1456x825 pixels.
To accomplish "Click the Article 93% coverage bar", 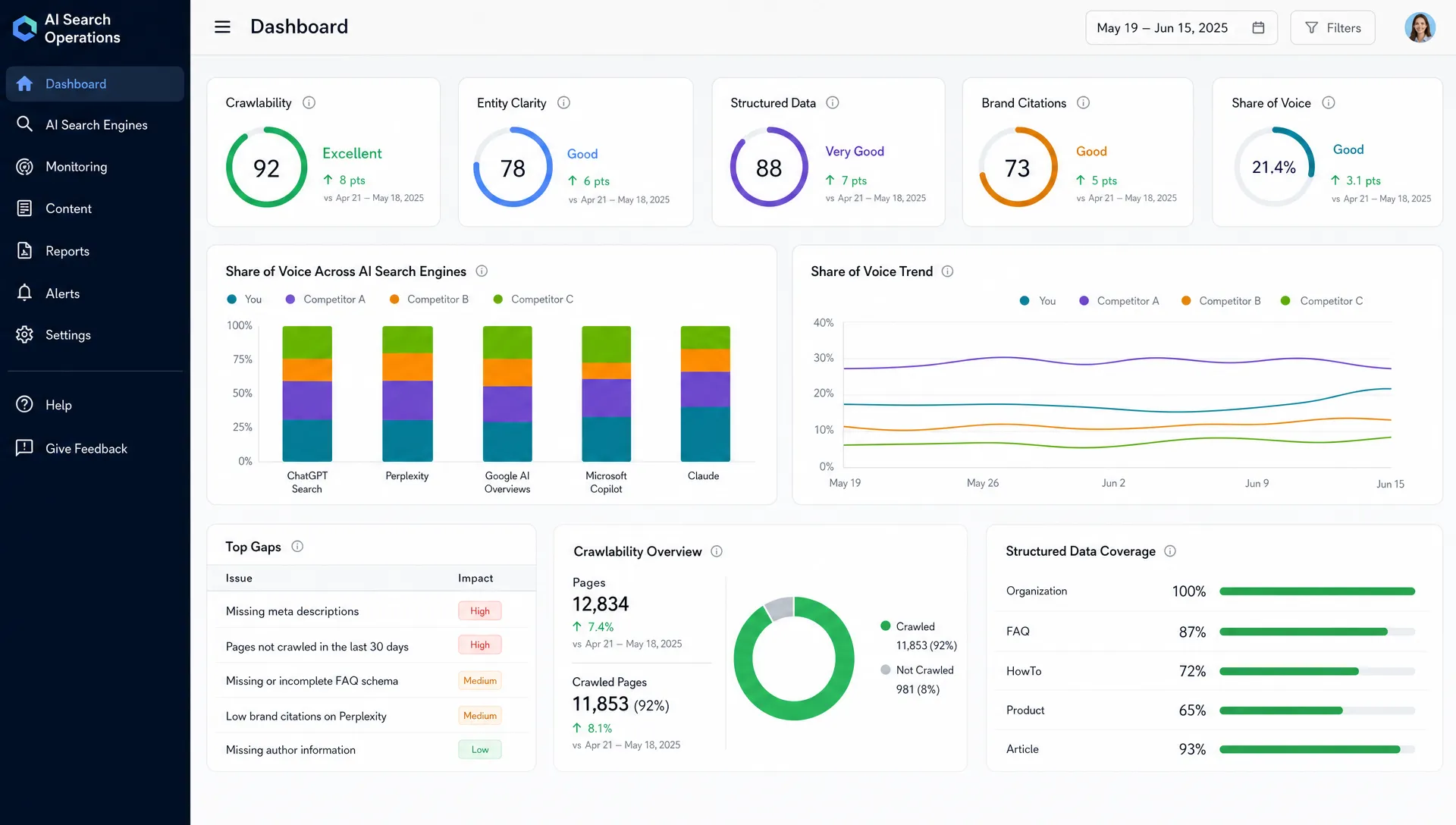I will 1317,749.
